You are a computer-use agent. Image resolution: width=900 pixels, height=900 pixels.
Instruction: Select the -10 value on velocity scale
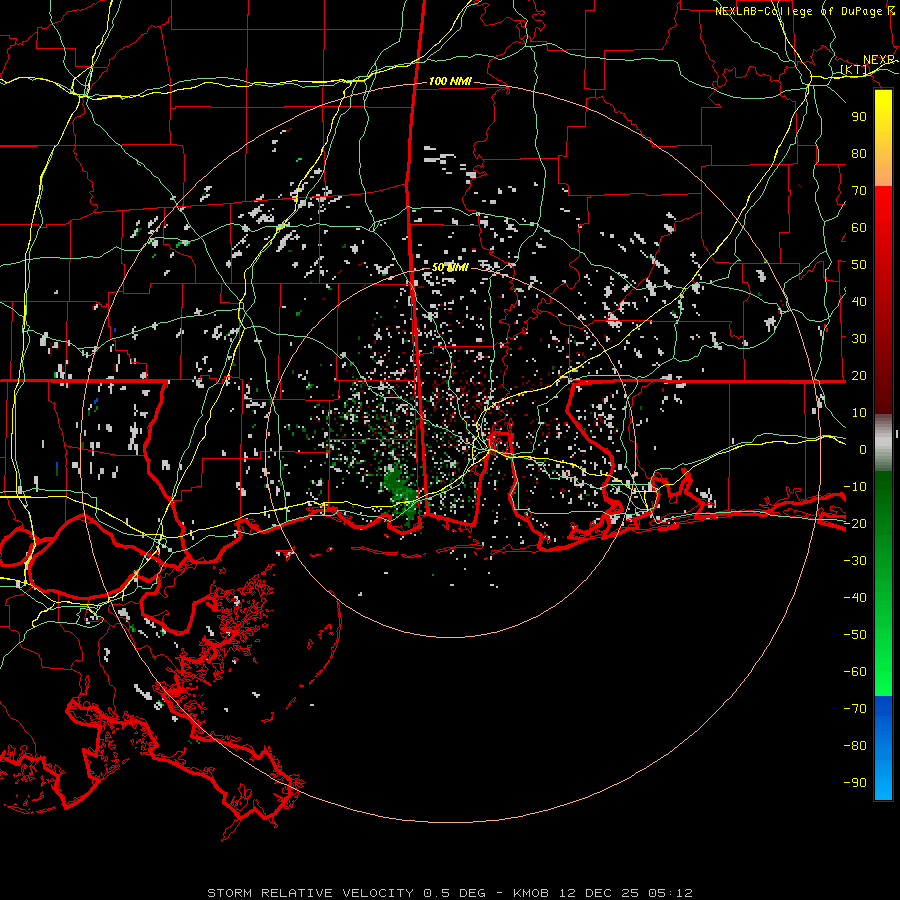point(855,487)
